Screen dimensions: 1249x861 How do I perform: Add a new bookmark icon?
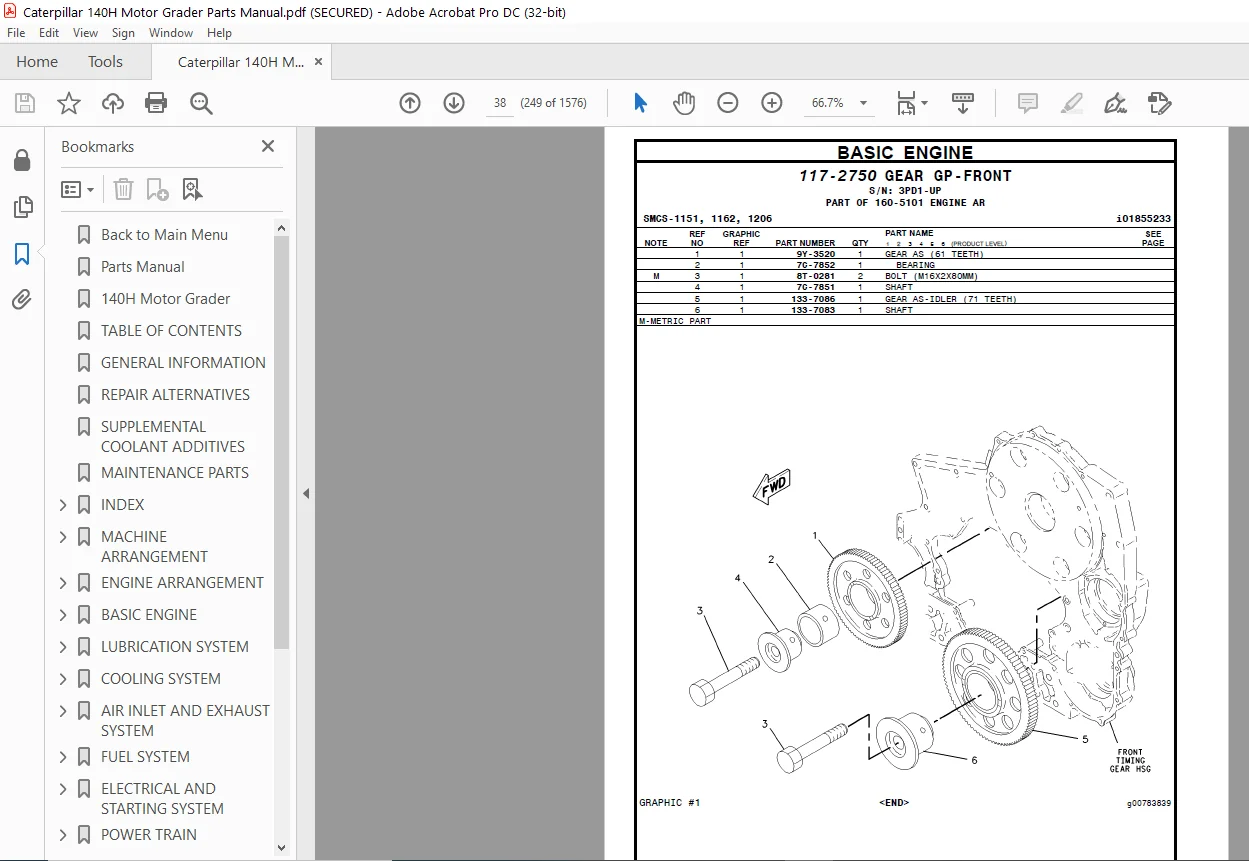click(x=157, y=189)
